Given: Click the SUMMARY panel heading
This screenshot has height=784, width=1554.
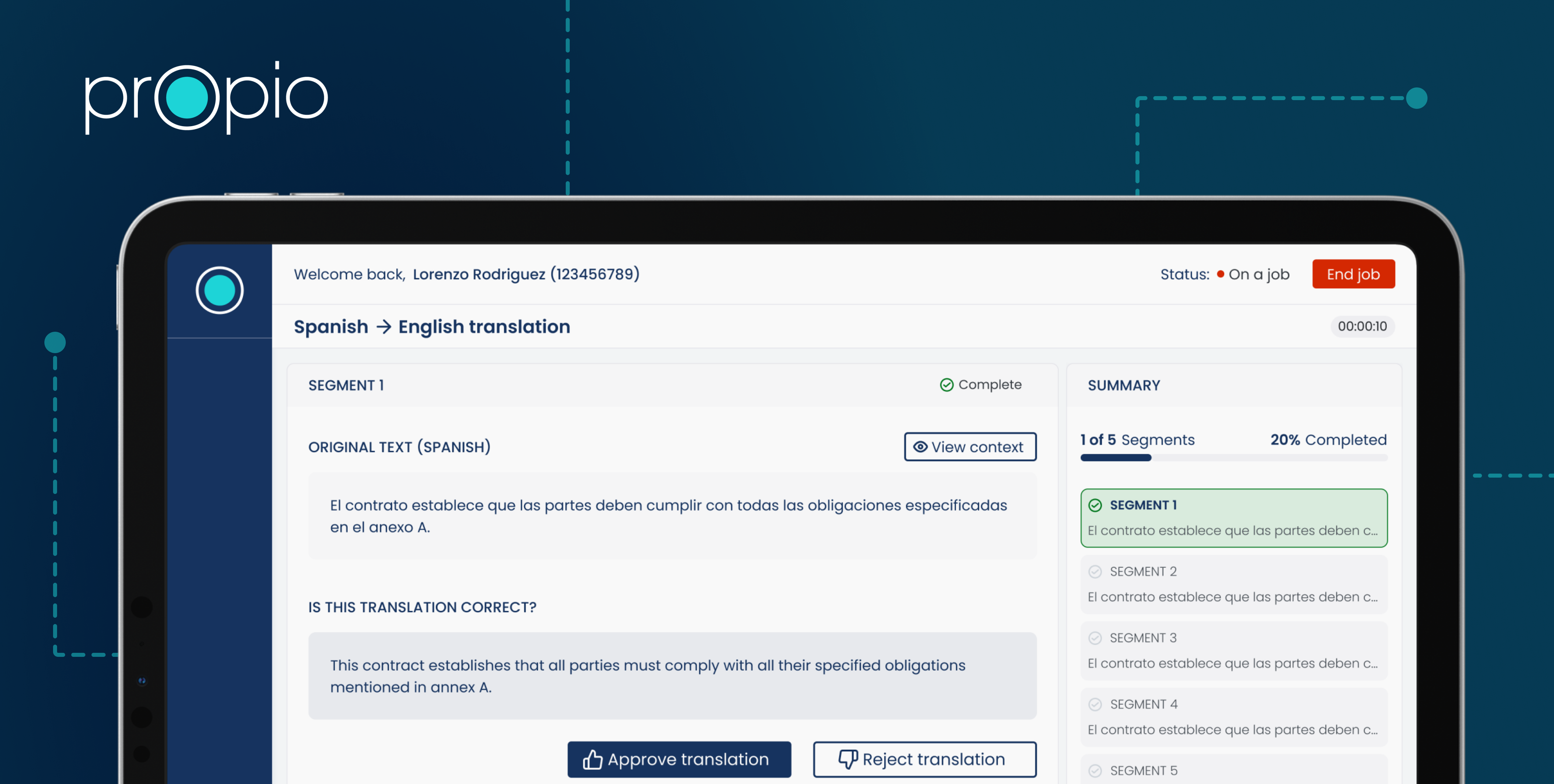Looking at the screenshot, I should 1124,385.
